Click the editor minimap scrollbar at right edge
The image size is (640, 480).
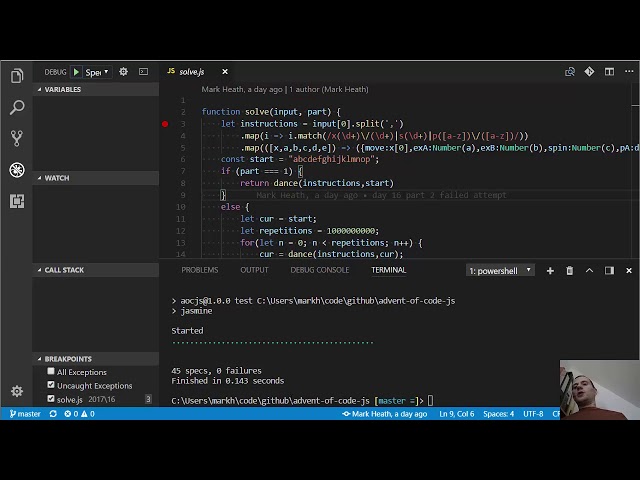(x=636, y=171)
